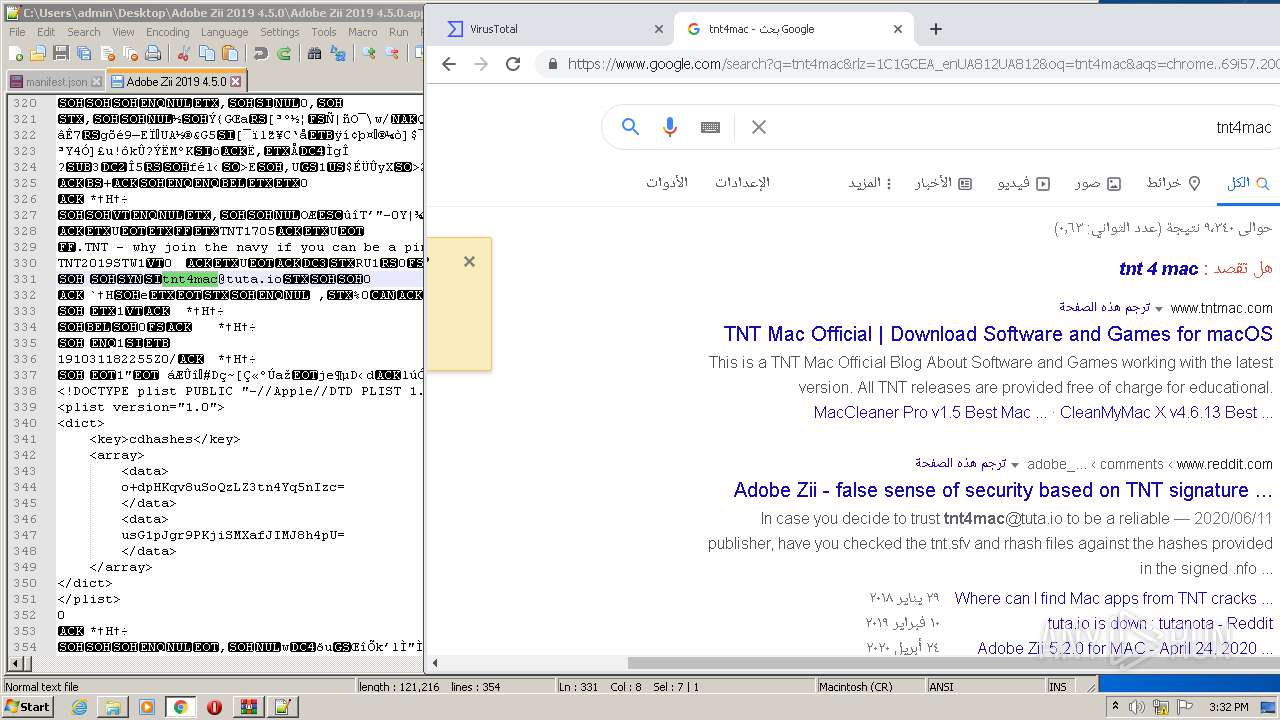
Task: Open the Language menu in Notepad++
Action: [x=224, y=32]
